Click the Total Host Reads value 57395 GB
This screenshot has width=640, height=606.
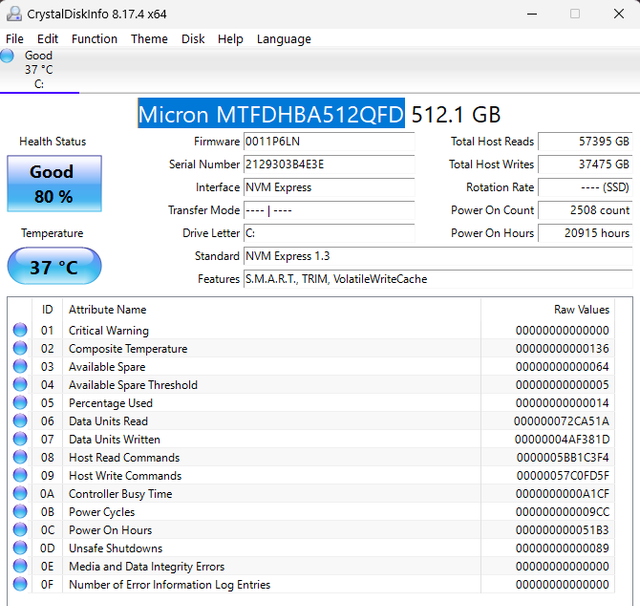585,142
